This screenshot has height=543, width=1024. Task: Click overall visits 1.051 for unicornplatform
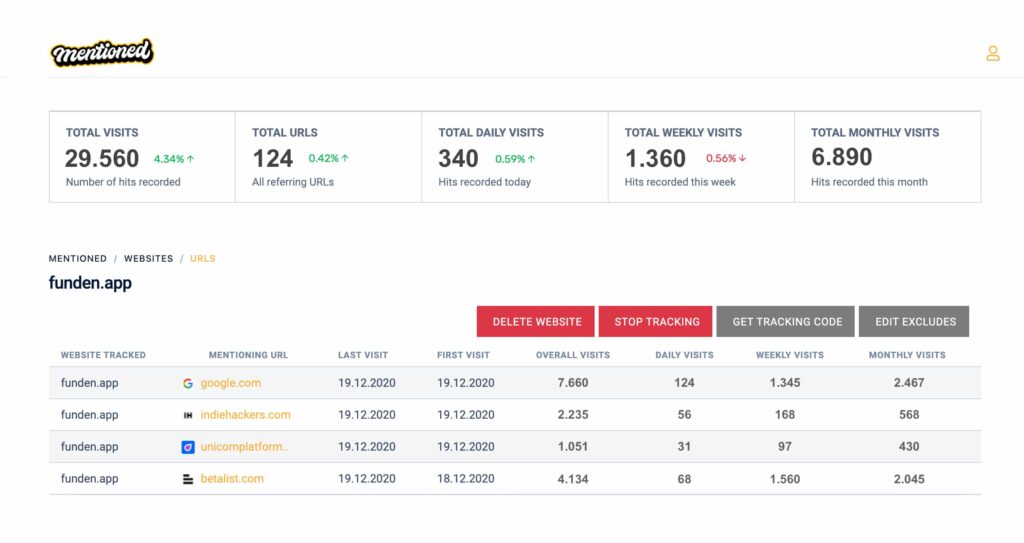coord(573,446)
